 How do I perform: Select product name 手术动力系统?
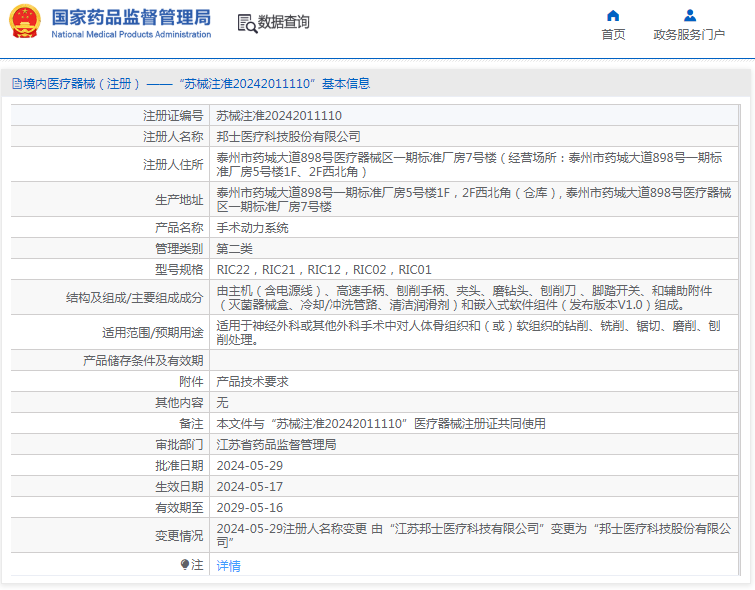(252, 228)
